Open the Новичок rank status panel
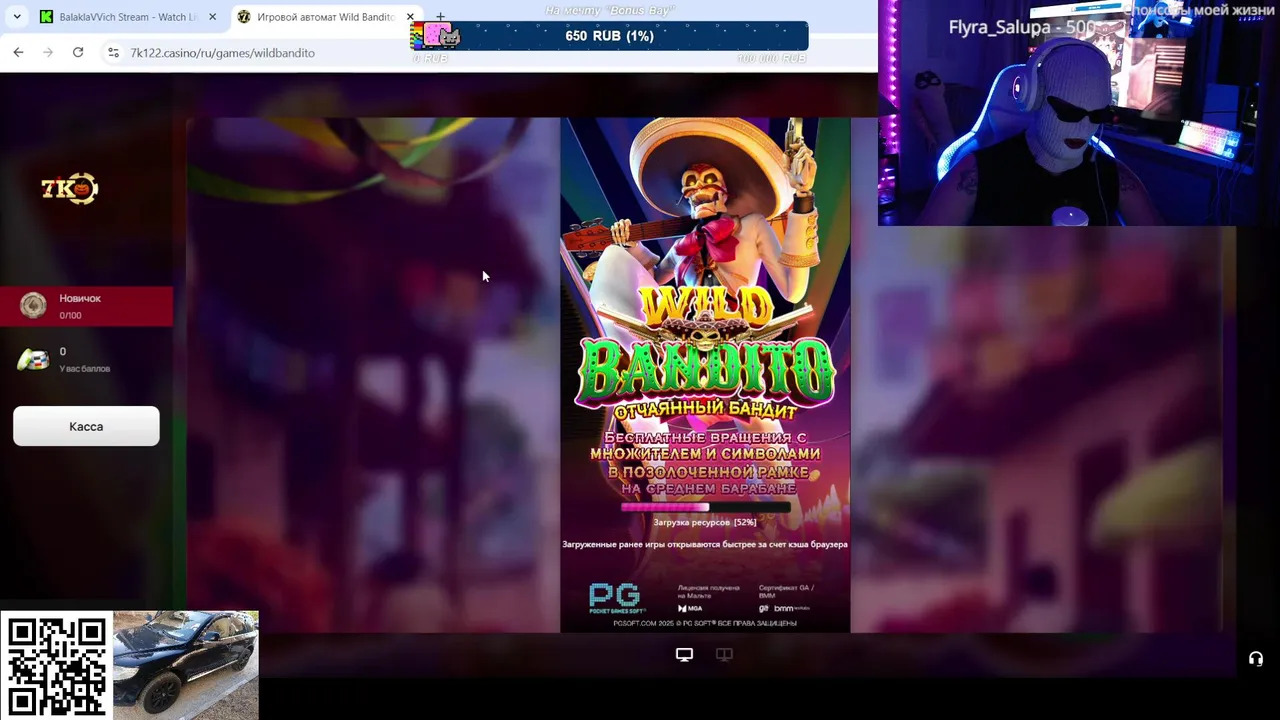1280x720 pixels. coord(86,306)
